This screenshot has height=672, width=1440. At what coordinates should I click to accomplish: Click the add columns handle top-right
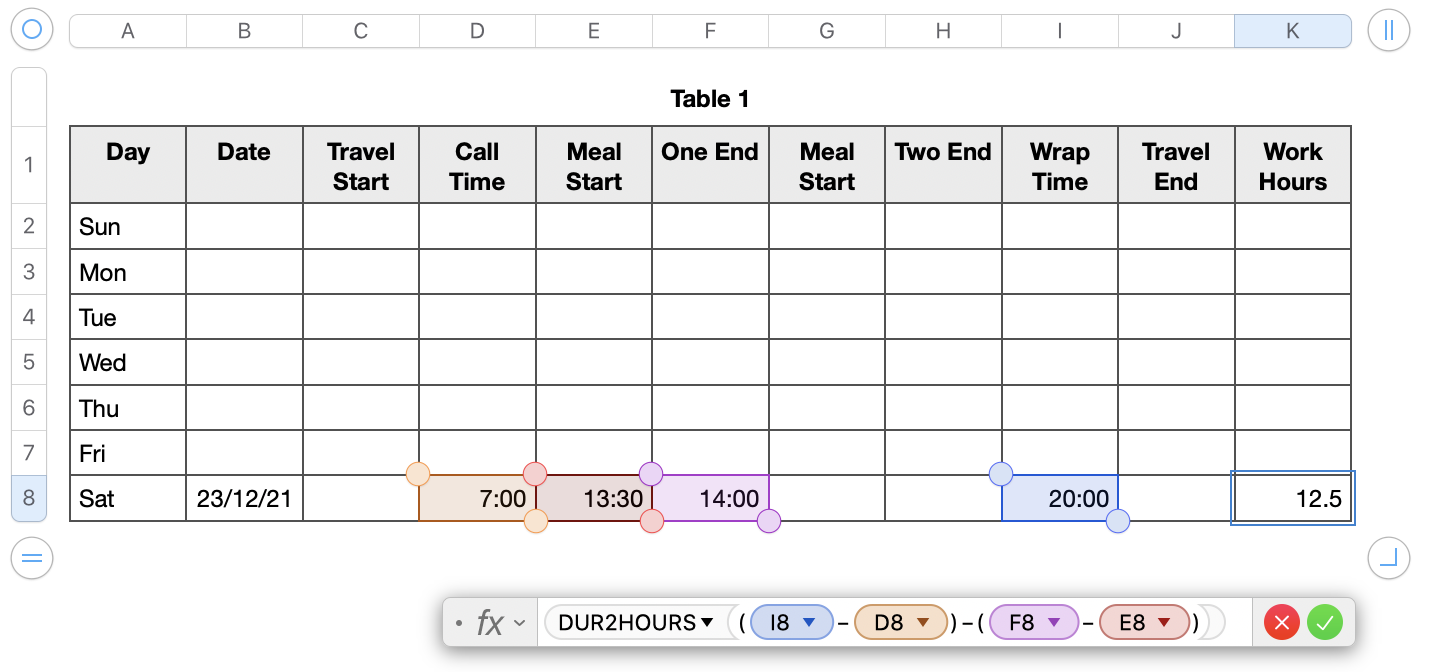coord(1388,30)
